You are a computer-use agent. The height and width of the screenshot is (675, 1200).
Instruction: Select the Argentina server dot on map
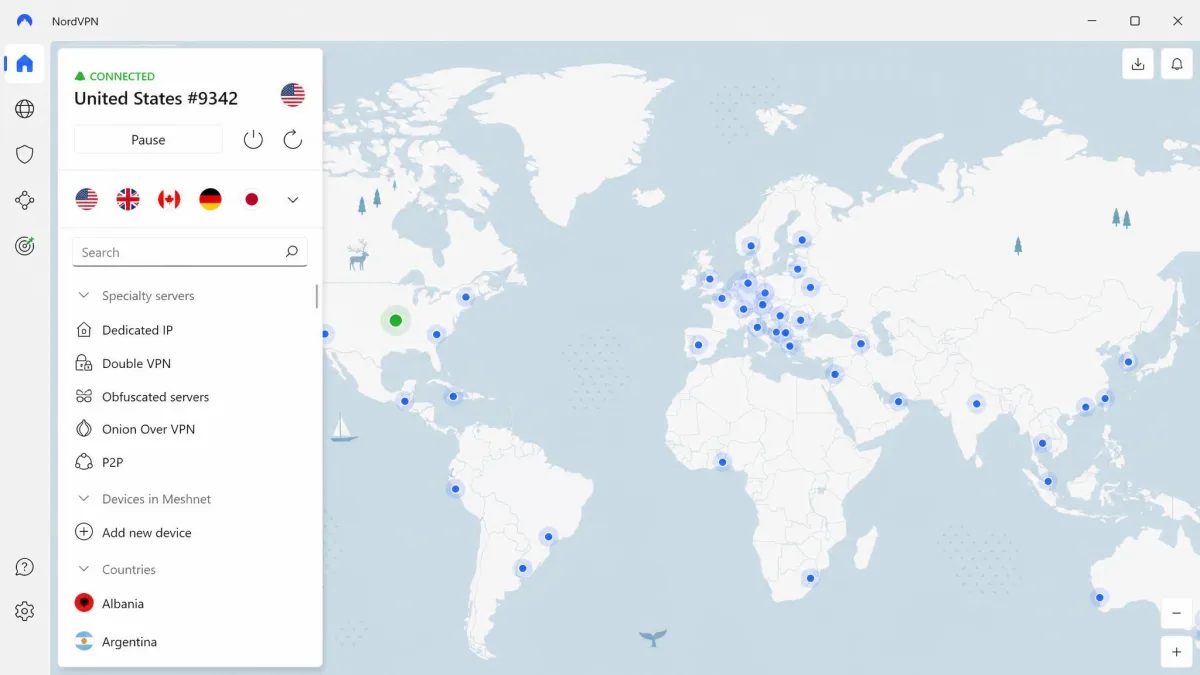point(522,569)
